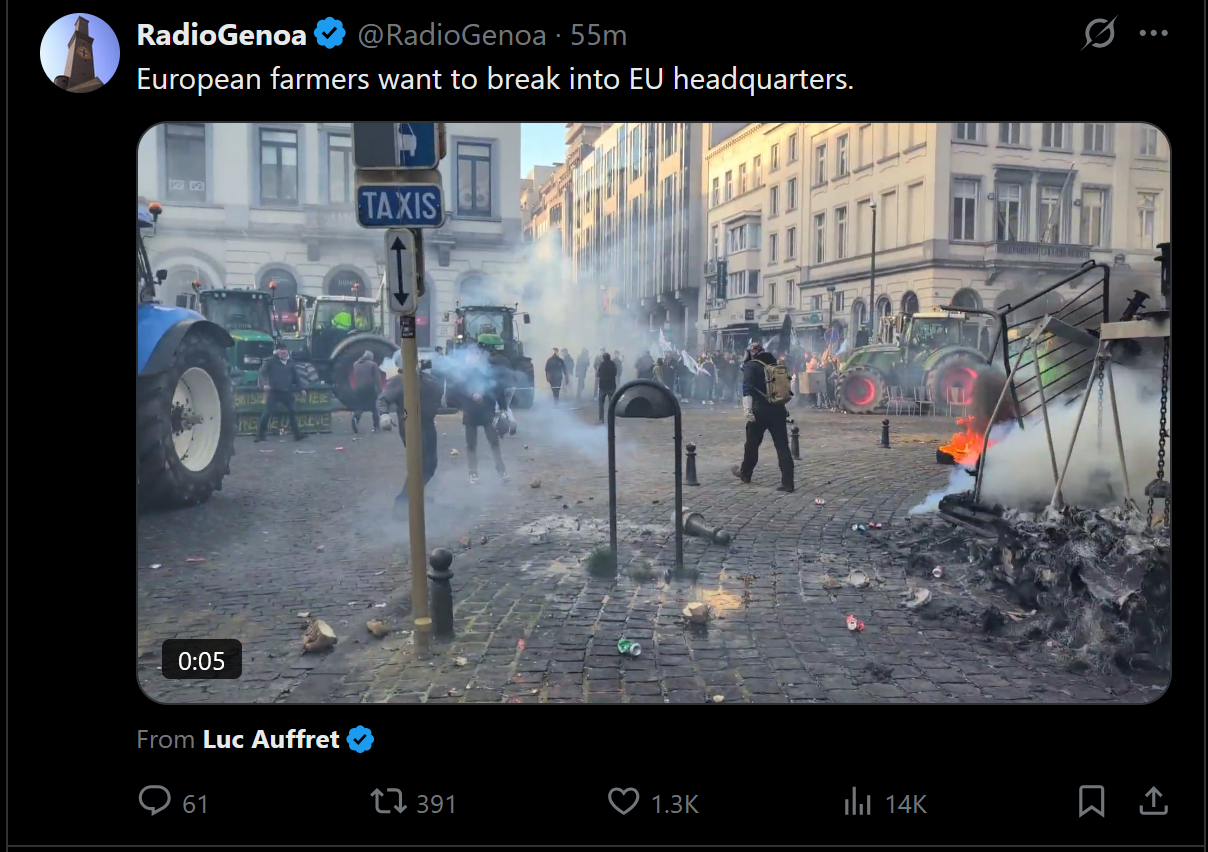
Task: Bookmark this post
Action: [1092, 801]
